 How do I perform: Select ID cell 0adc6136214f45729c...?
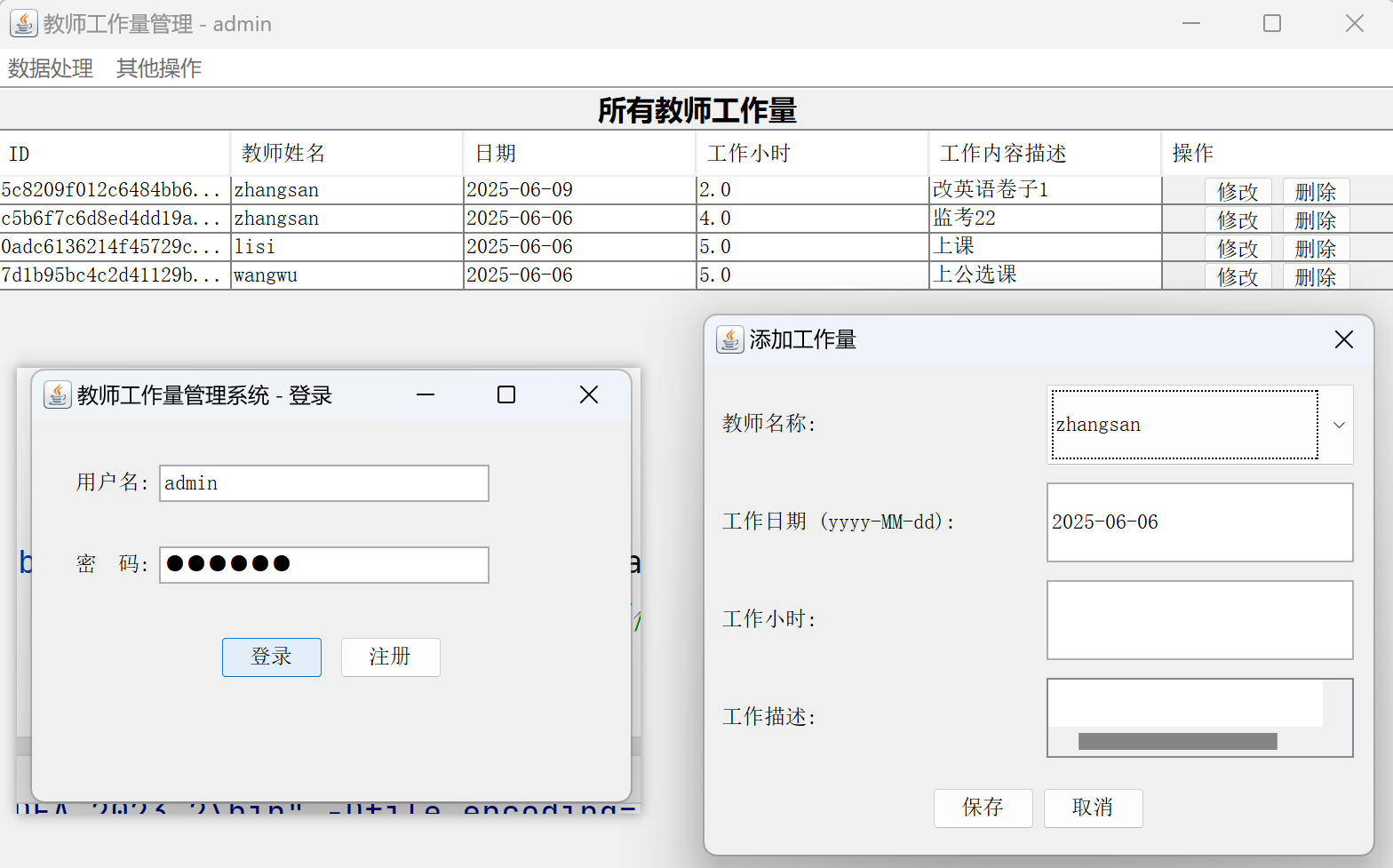click(x=115, y=247)
